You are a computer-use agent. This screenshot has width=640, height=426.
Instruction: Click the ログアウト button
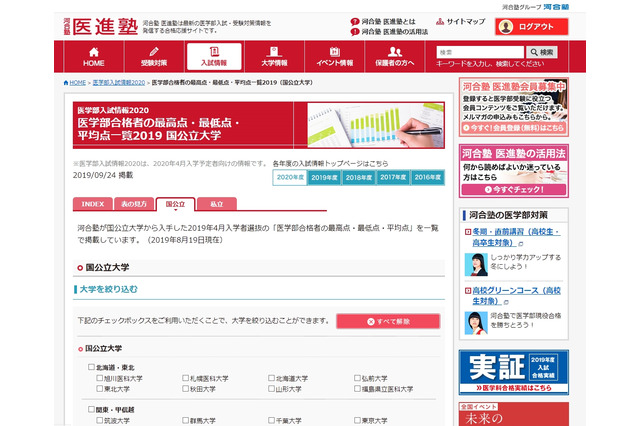531,27
